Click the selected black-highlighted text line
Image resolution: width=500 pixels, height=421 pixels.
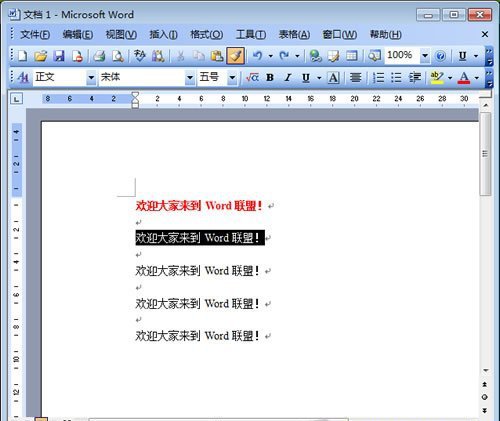pos(200,238)
